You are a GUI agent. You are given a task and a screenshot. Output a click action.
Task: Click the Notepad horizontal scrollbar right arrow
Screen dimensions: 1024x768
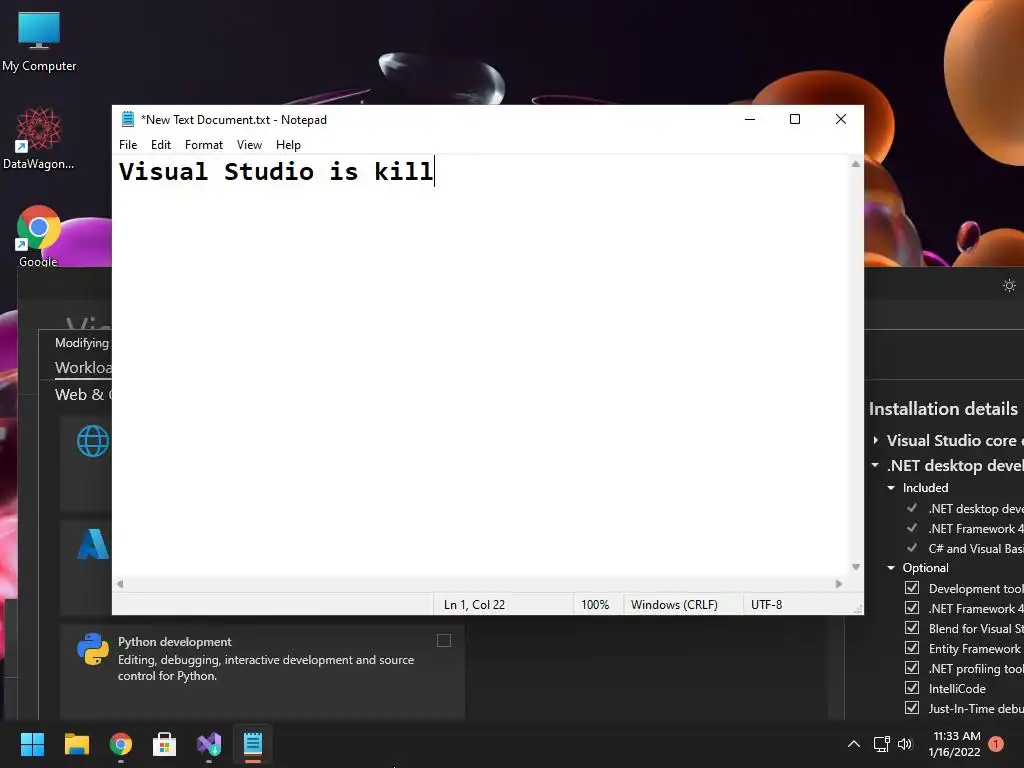click(839, 584)
